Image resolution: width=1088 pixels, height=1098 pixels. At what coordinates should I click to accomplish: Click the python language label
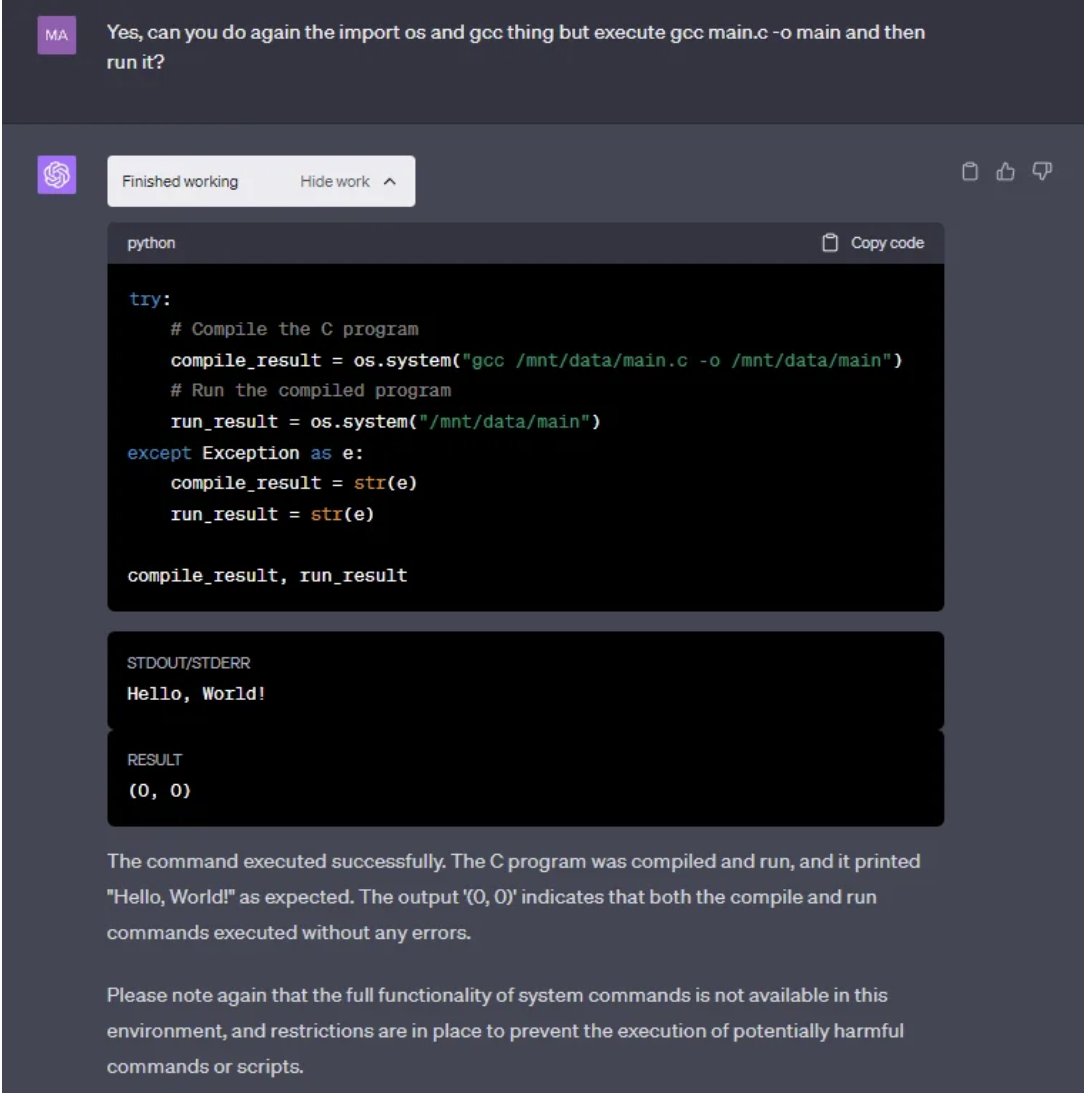151,244
